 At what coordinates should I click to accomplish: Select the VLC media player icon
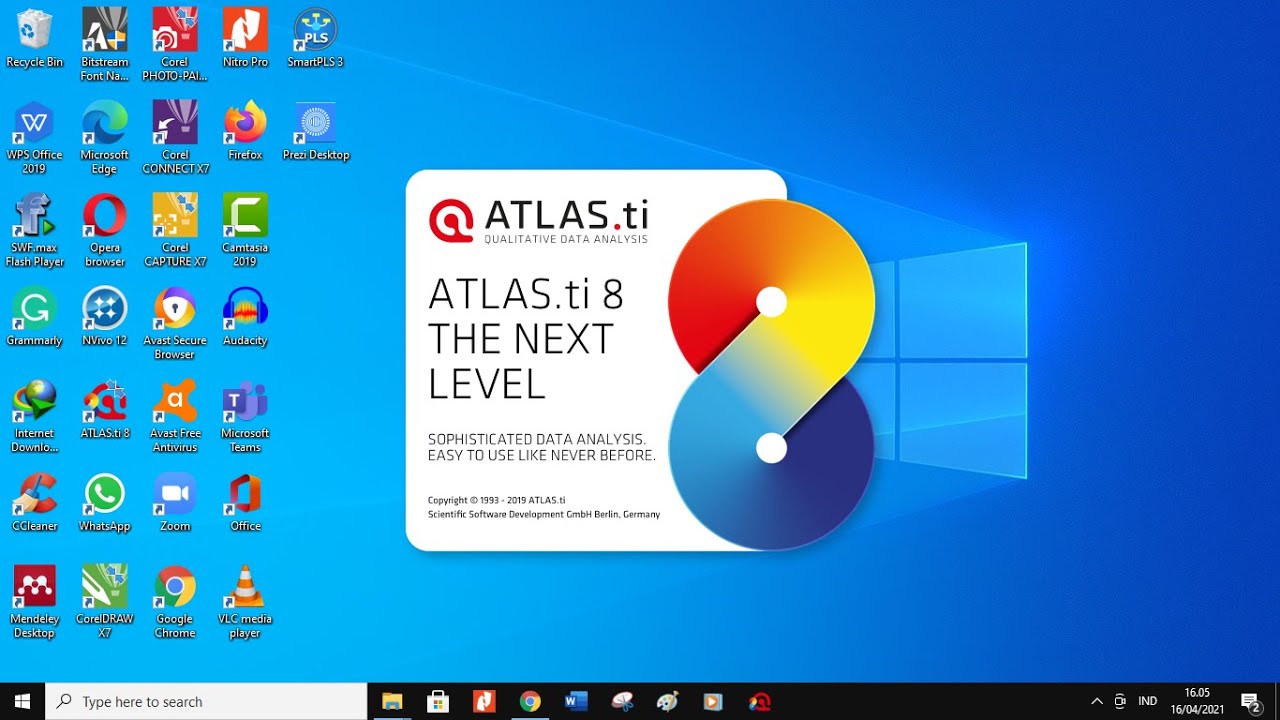click(245, 602)
